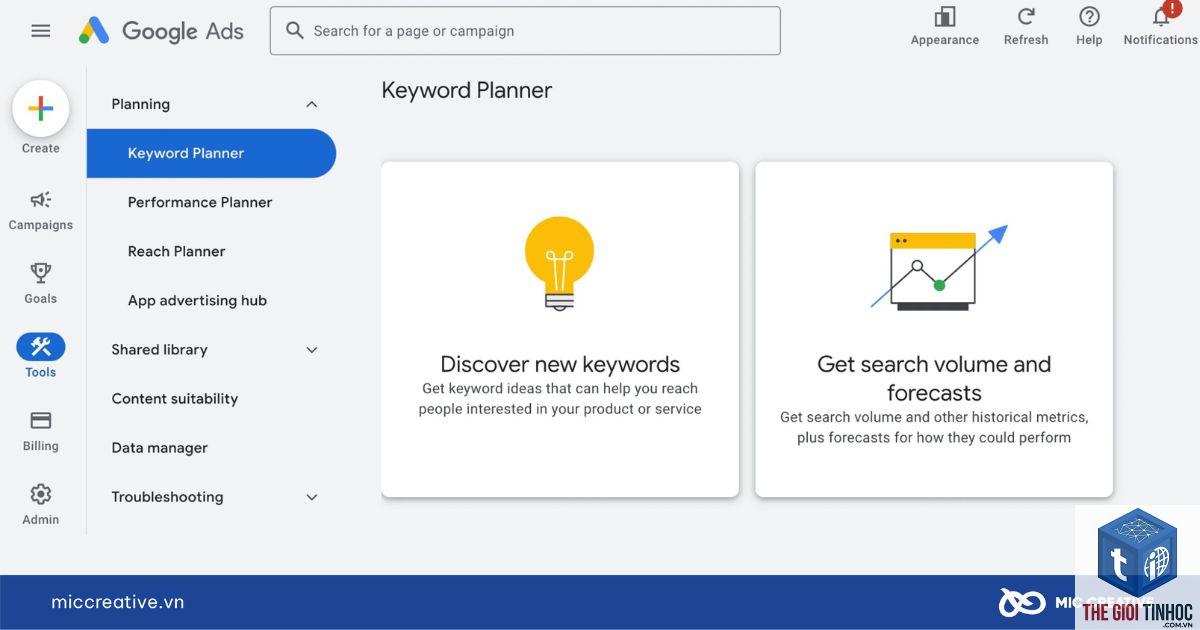Click the Refresh icon

click(1026, 17)
